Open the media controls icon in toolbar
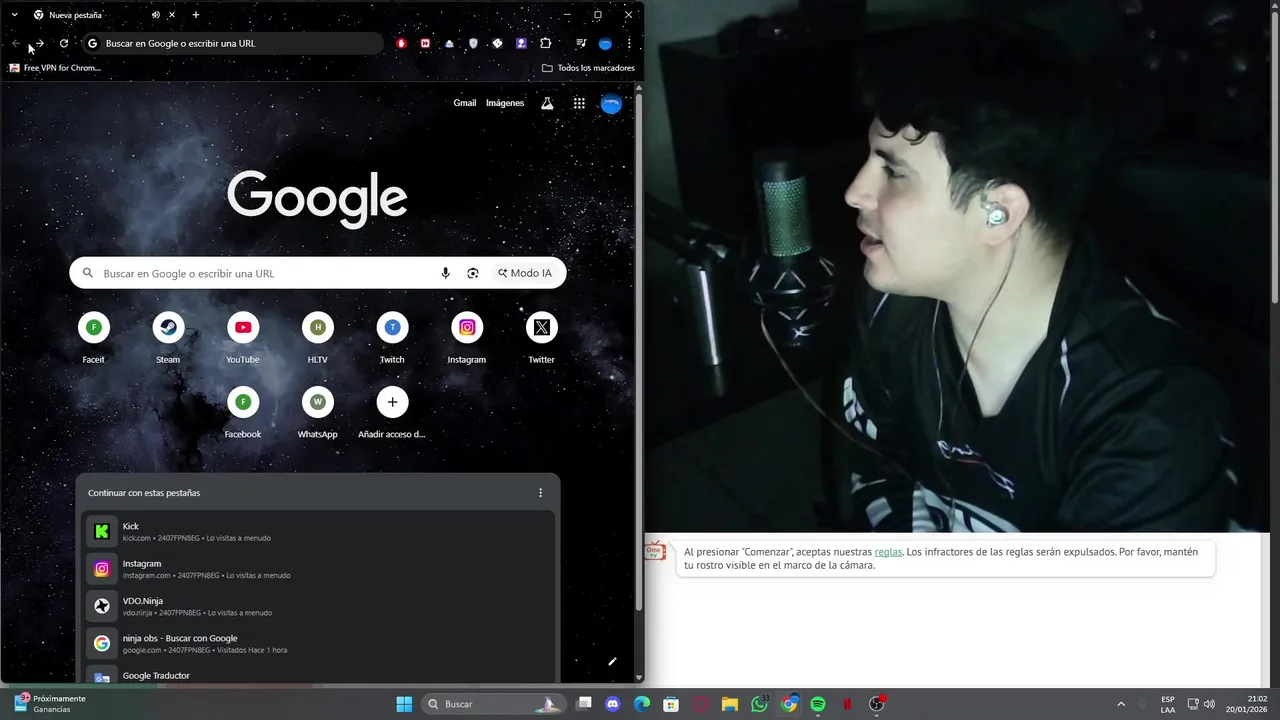This screenshot has height=720, width=1280. pyautogui.click(x=581, y=43)
